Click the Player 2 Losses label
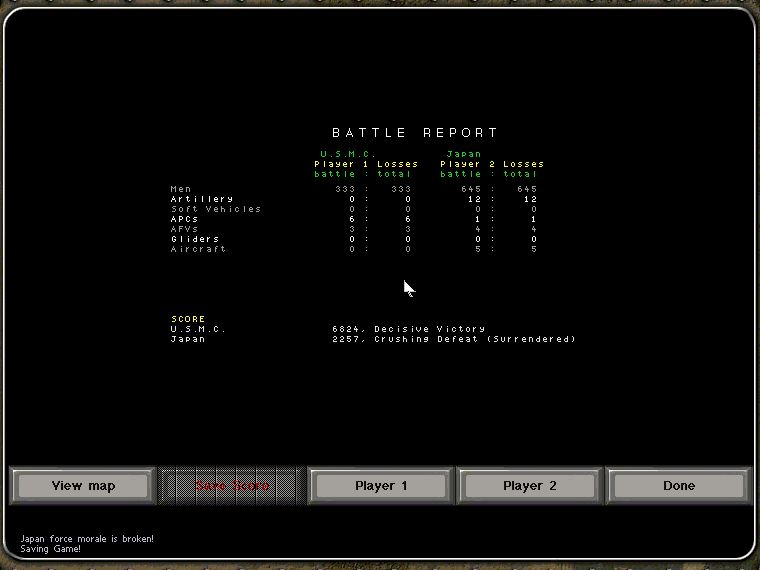Image resolution: width=760 pixels, height=570 pixels. click(x=492, y=164)
